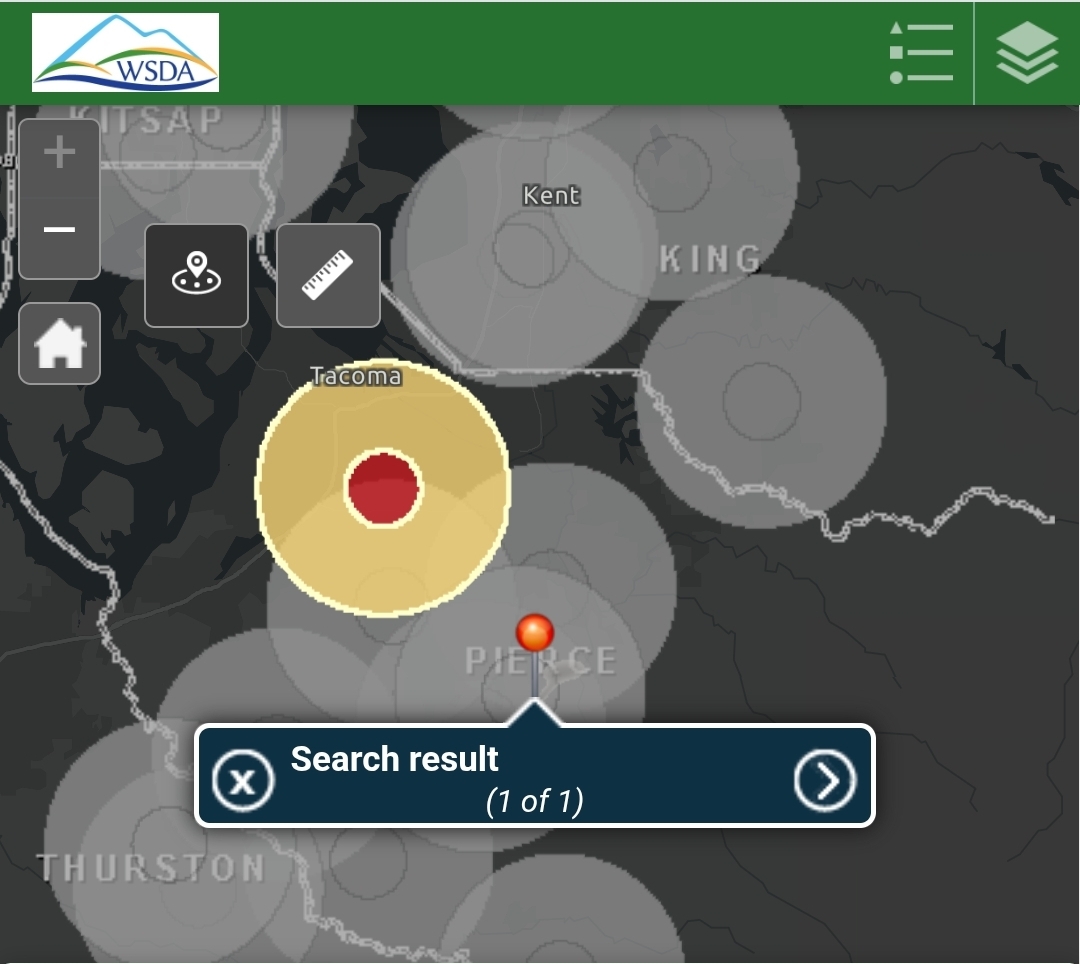
Task: Click the THURSTON county label
Action: click(152, 867)
